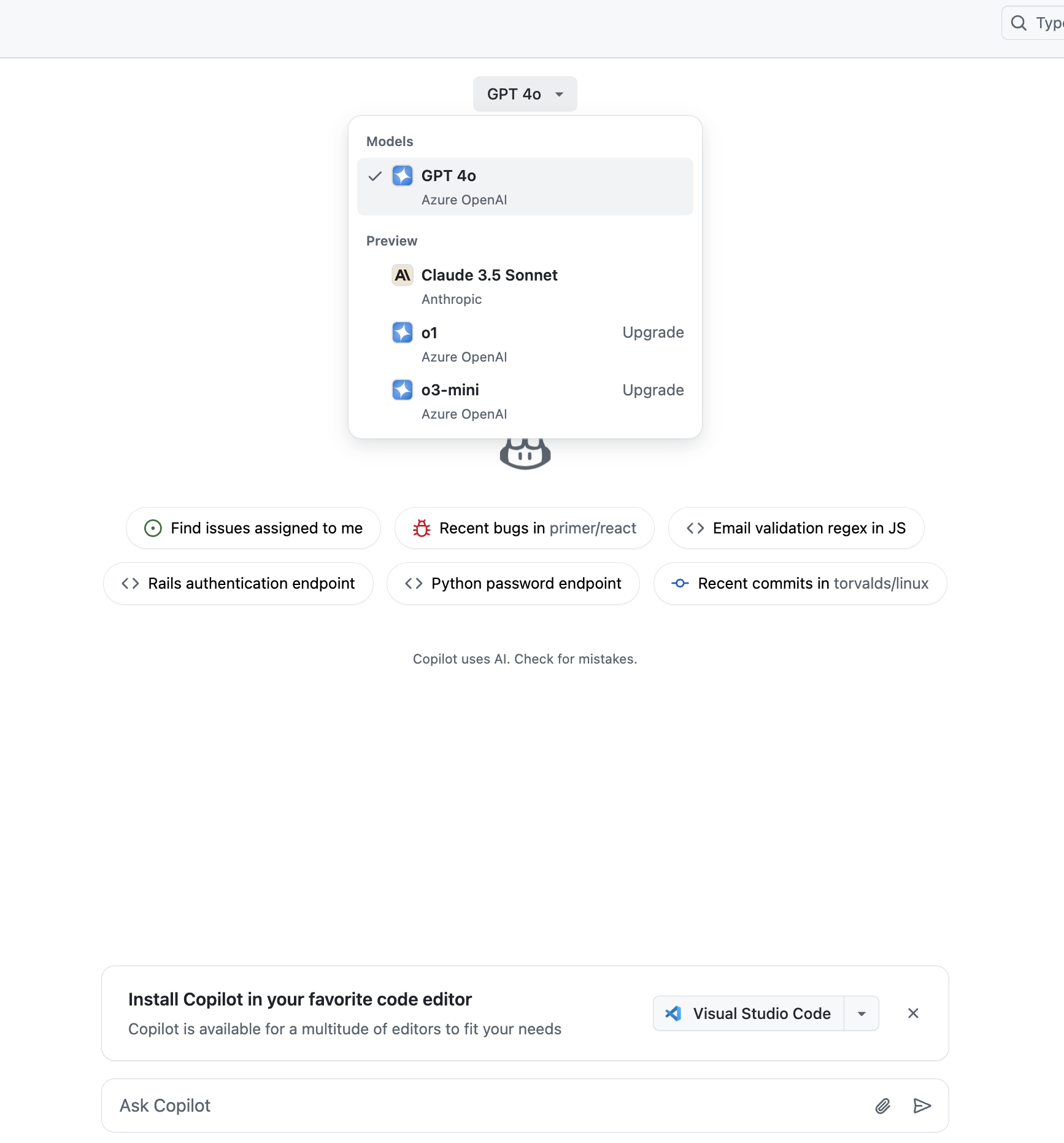Click the Visual Studio Code install button

(x=749, y=1013)
